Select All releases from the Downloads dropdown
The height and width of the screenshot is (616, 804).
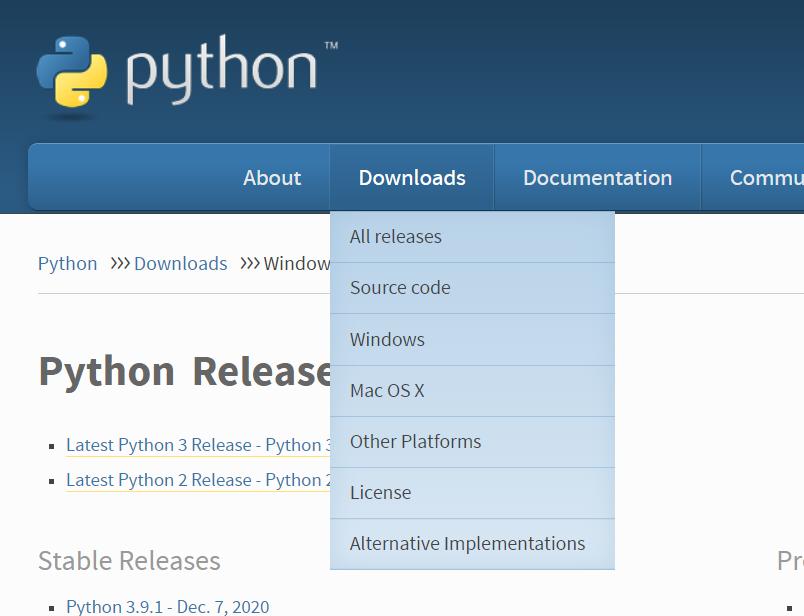click(x=472, y=237)
